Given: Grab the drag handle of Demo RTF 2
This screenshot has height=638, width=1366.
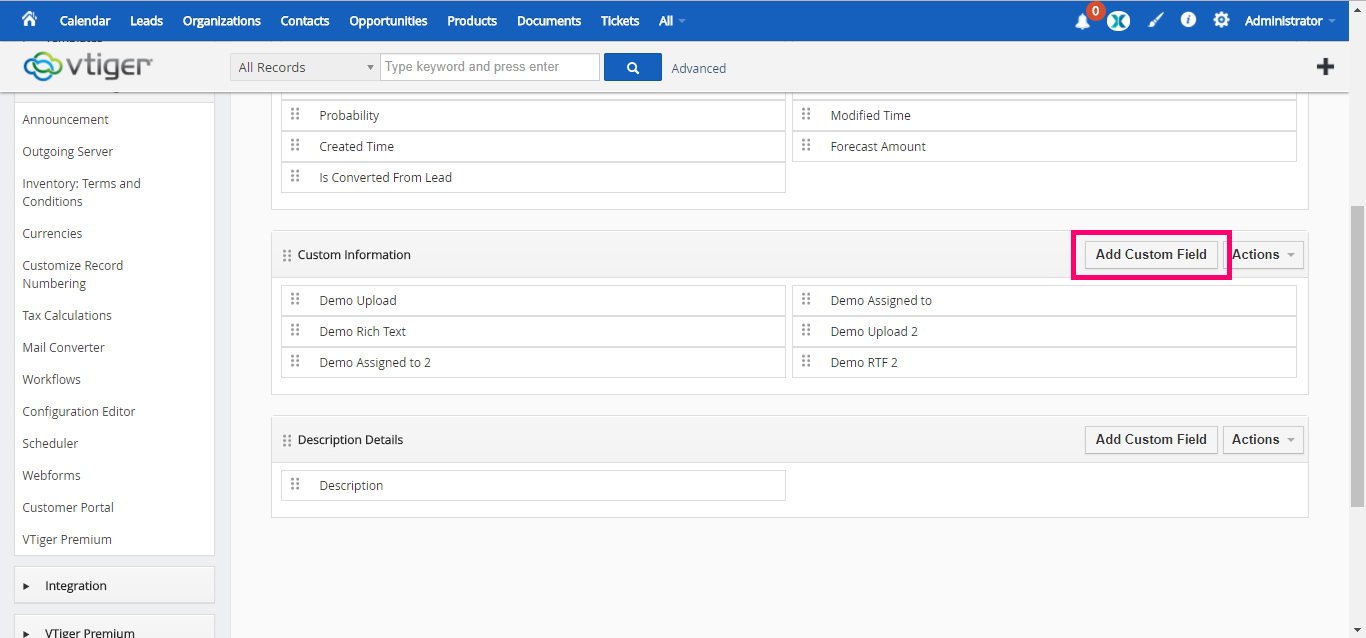Looking at the screenshot, I should coord(806,361).
